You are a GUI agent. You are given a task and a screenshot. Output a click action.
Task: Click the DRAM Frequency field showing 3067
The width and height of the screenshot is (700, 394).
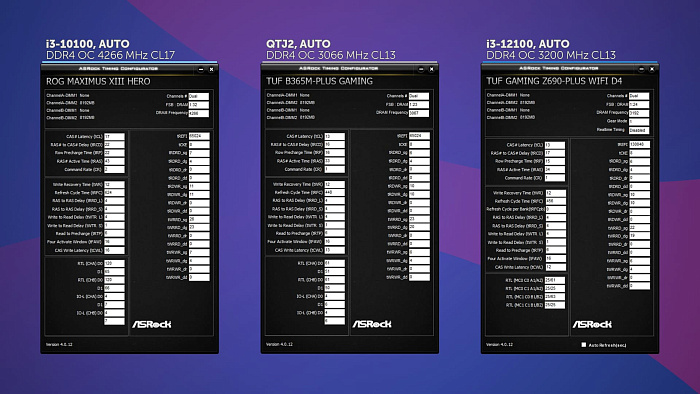pos(419,113)
